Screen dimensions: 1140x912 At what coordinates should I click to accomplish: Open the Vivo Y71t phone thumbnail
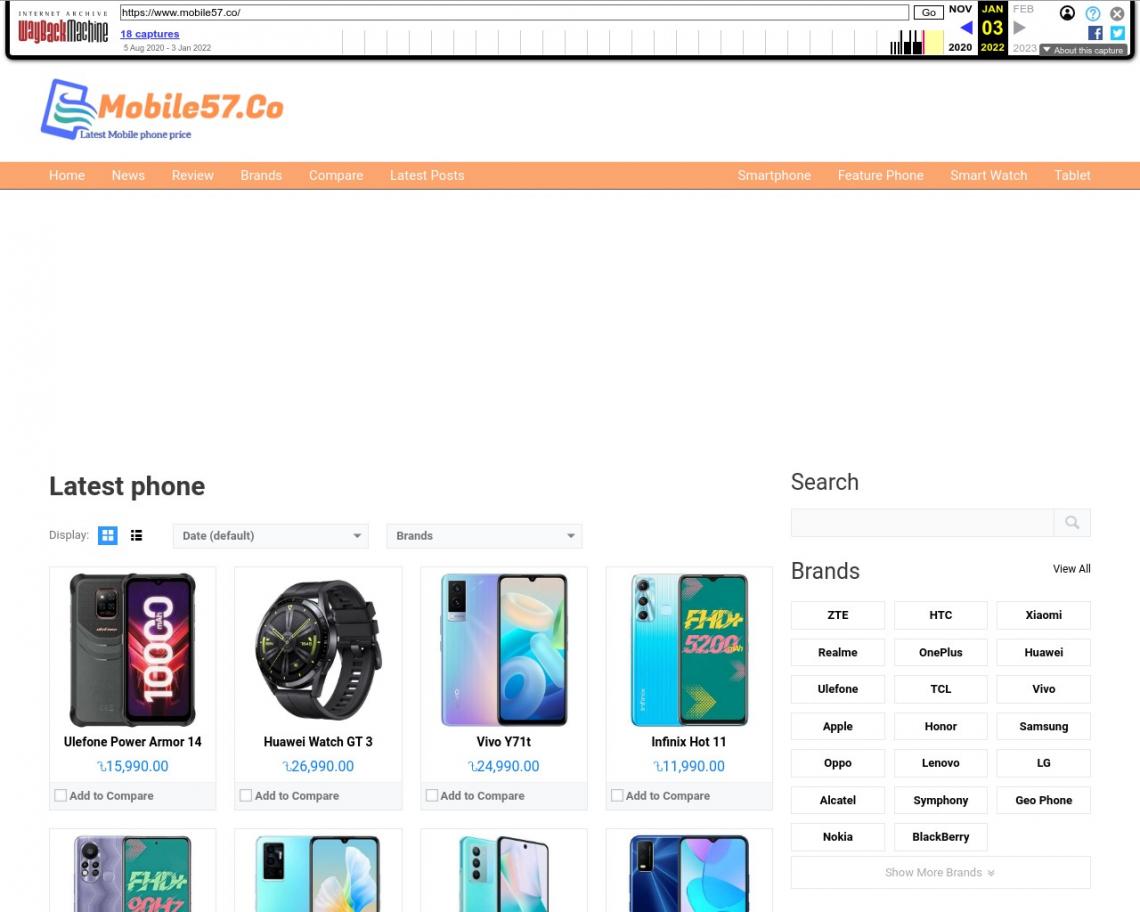coord(504,649)
